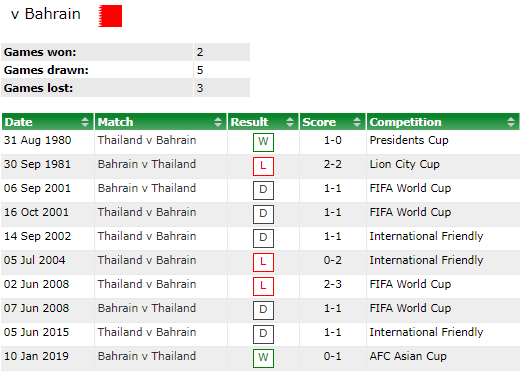Click the Score column sort arrows
The height and width of the screenshot is (385, 529).
click(x=357, y=122)
